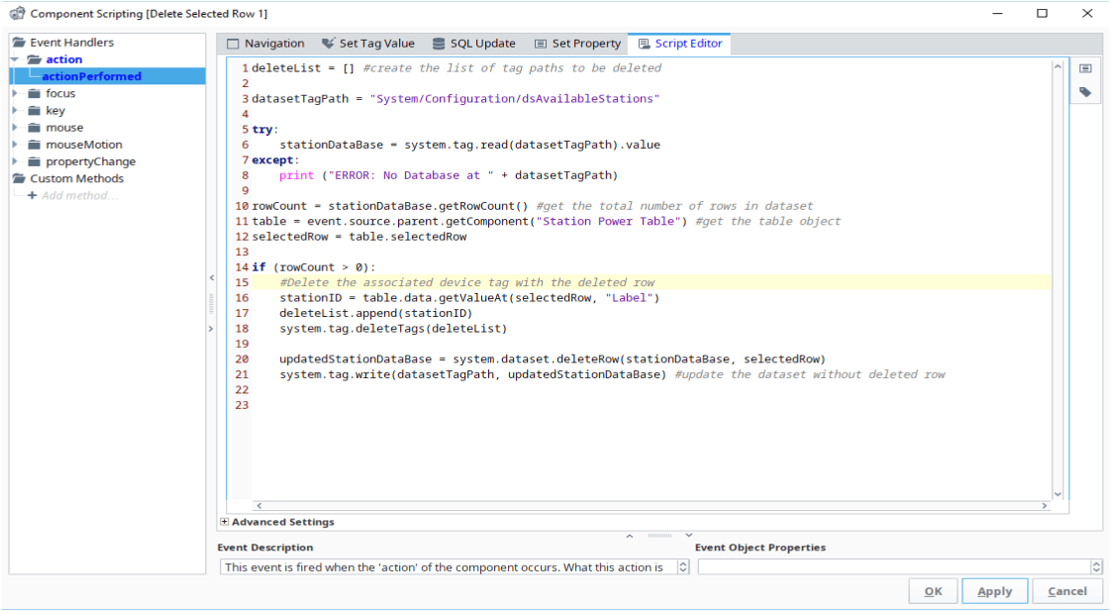Click the system.dataset.deleteRow line
The image size is (1111, 611).
(553, 359)
